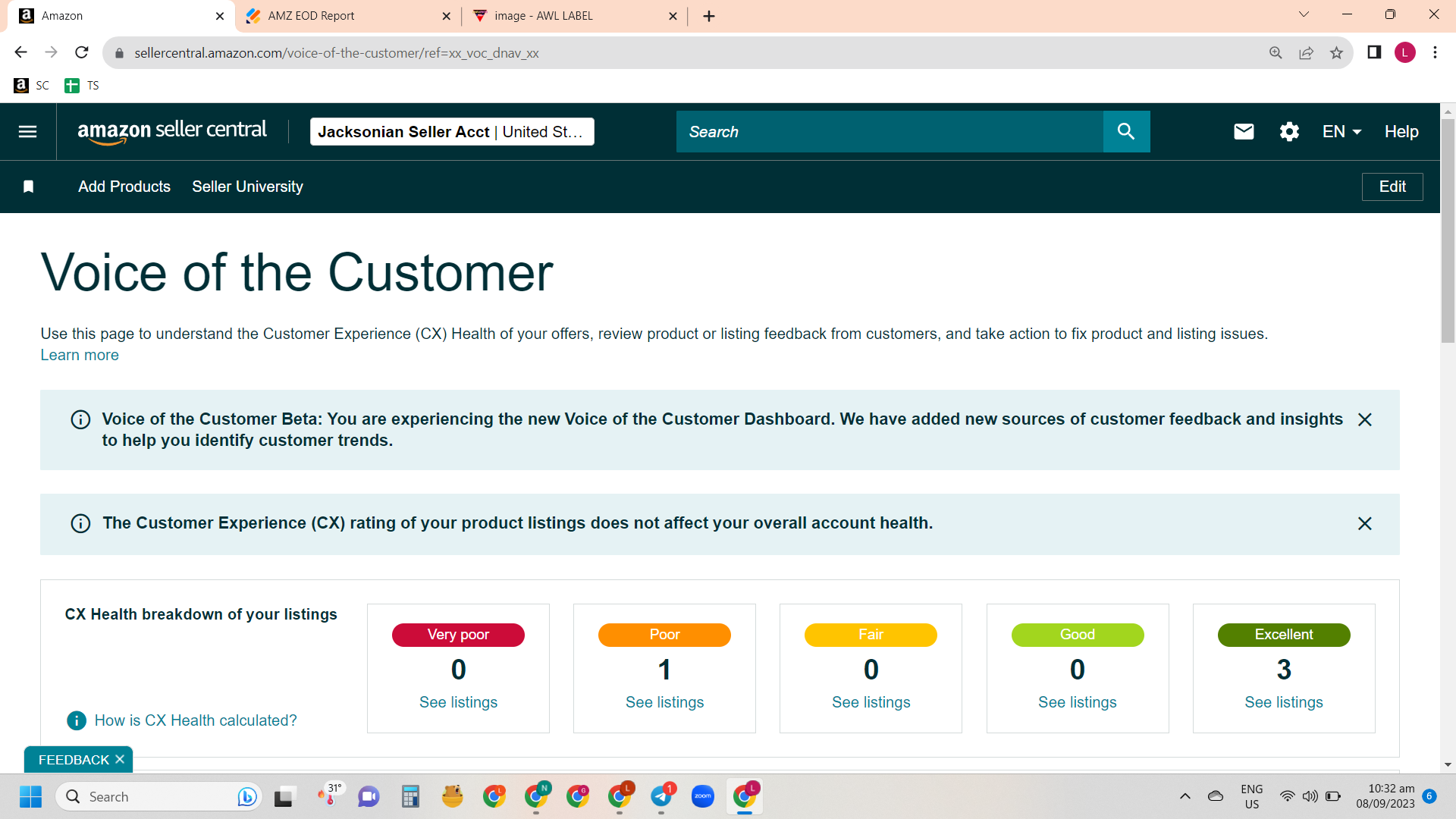
Task: Open Wi-Fi network settings in system tray
Action: coord(1287,796)
